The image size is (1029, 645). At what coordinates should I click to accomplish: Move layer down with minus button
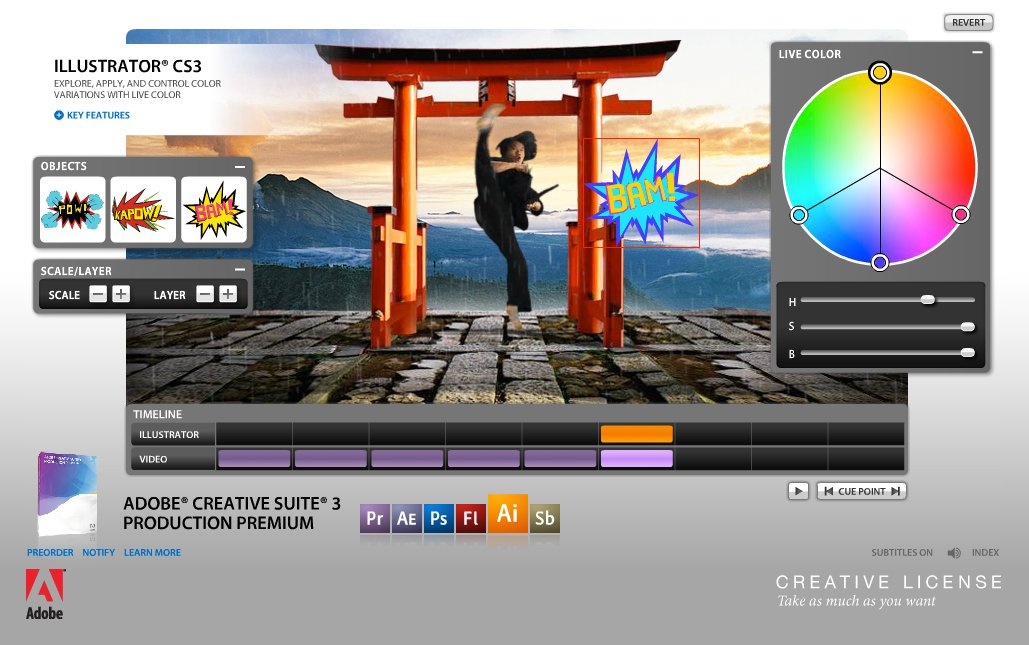pyautogui.click(x=204, y=294)
